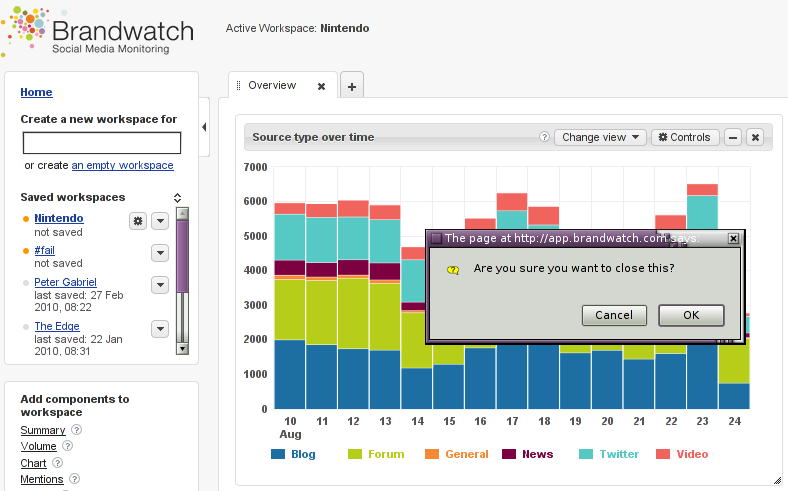Click the panel resize grip corner
788x491 pixels.
(777, 480)
